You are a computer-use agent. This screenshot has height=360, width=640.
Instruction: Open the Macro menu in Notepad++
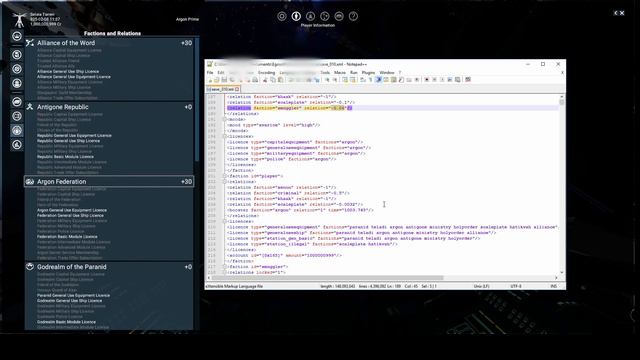[340, 73]
